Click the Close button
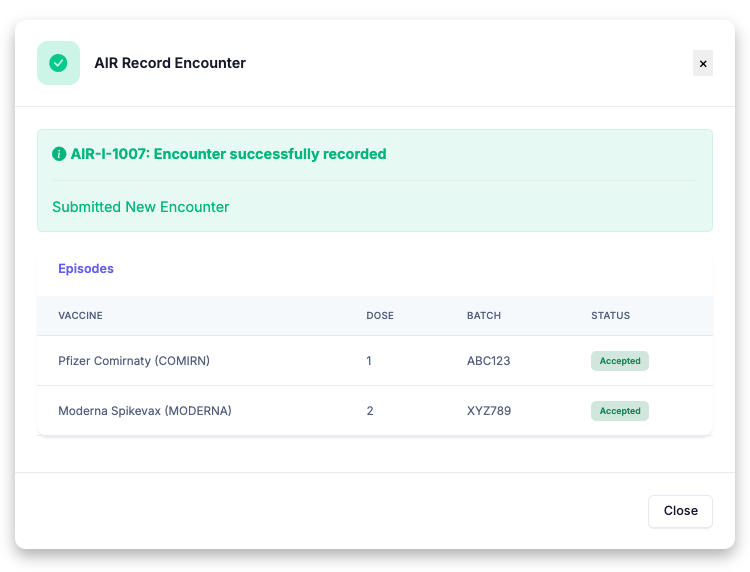This screenshot has height=572, width=750. coord(680,511)
